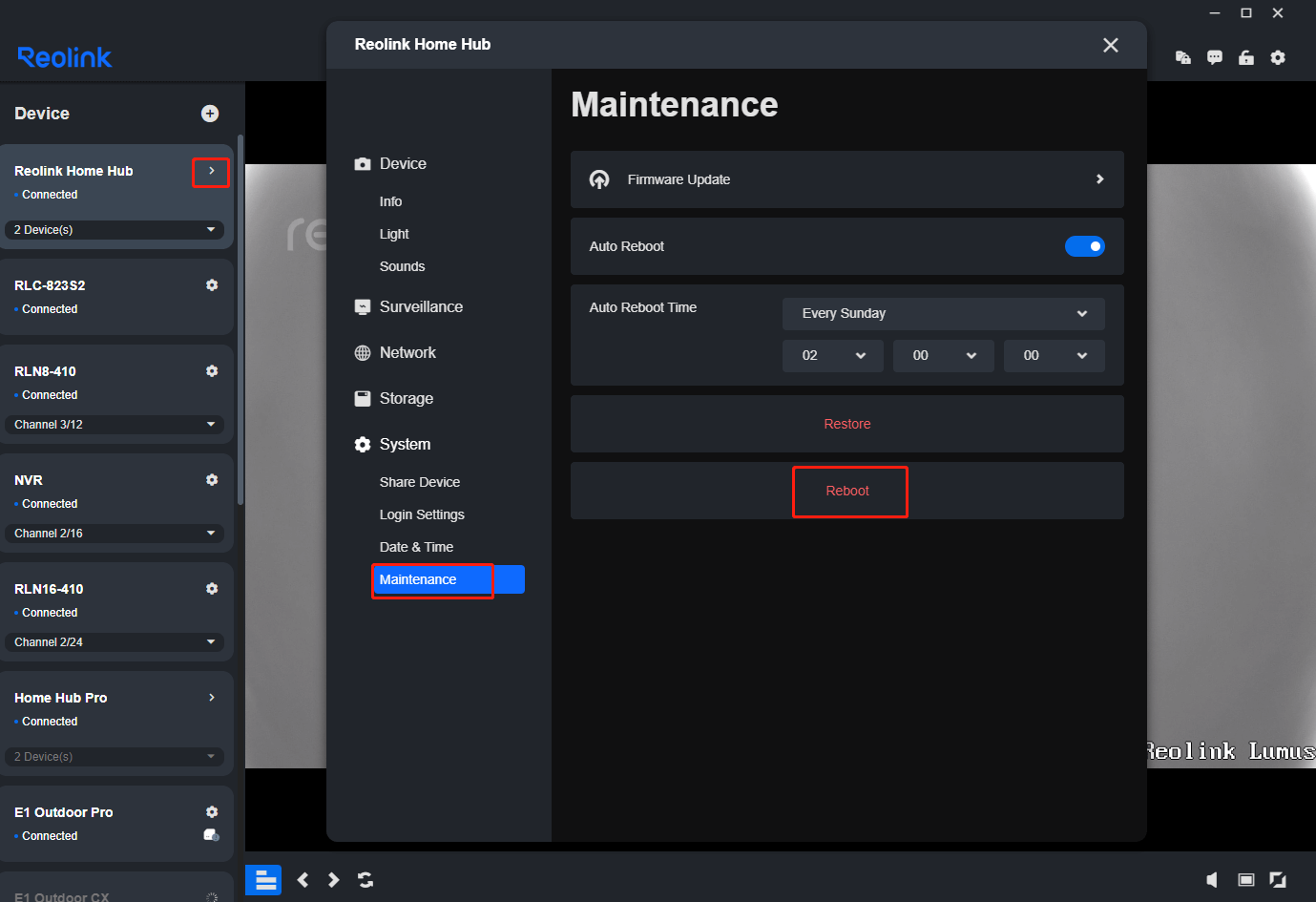Open the reboot hour dropdown set to 02

coord(831,355)
